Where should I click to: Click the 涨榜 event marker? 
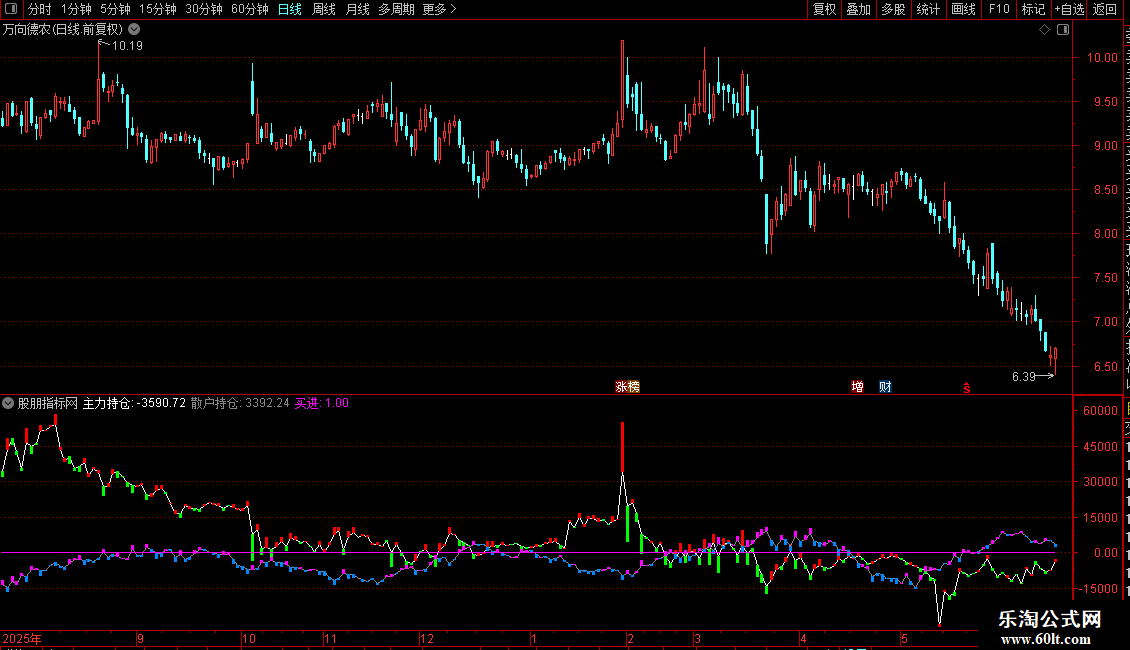[x=627, y=387]
